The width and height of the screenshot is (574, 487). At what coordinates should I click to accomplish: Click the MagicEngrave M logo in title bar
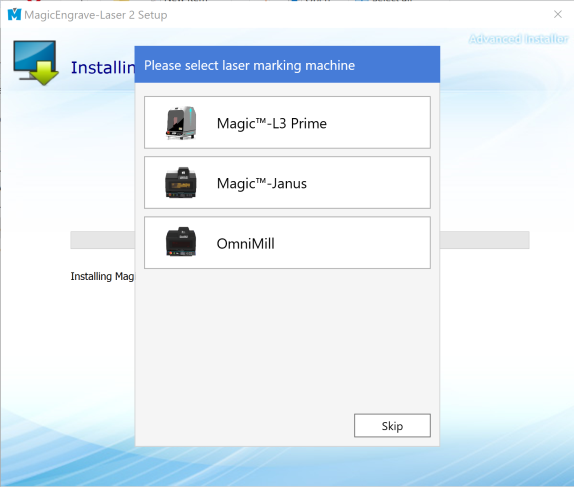[14, 15]
